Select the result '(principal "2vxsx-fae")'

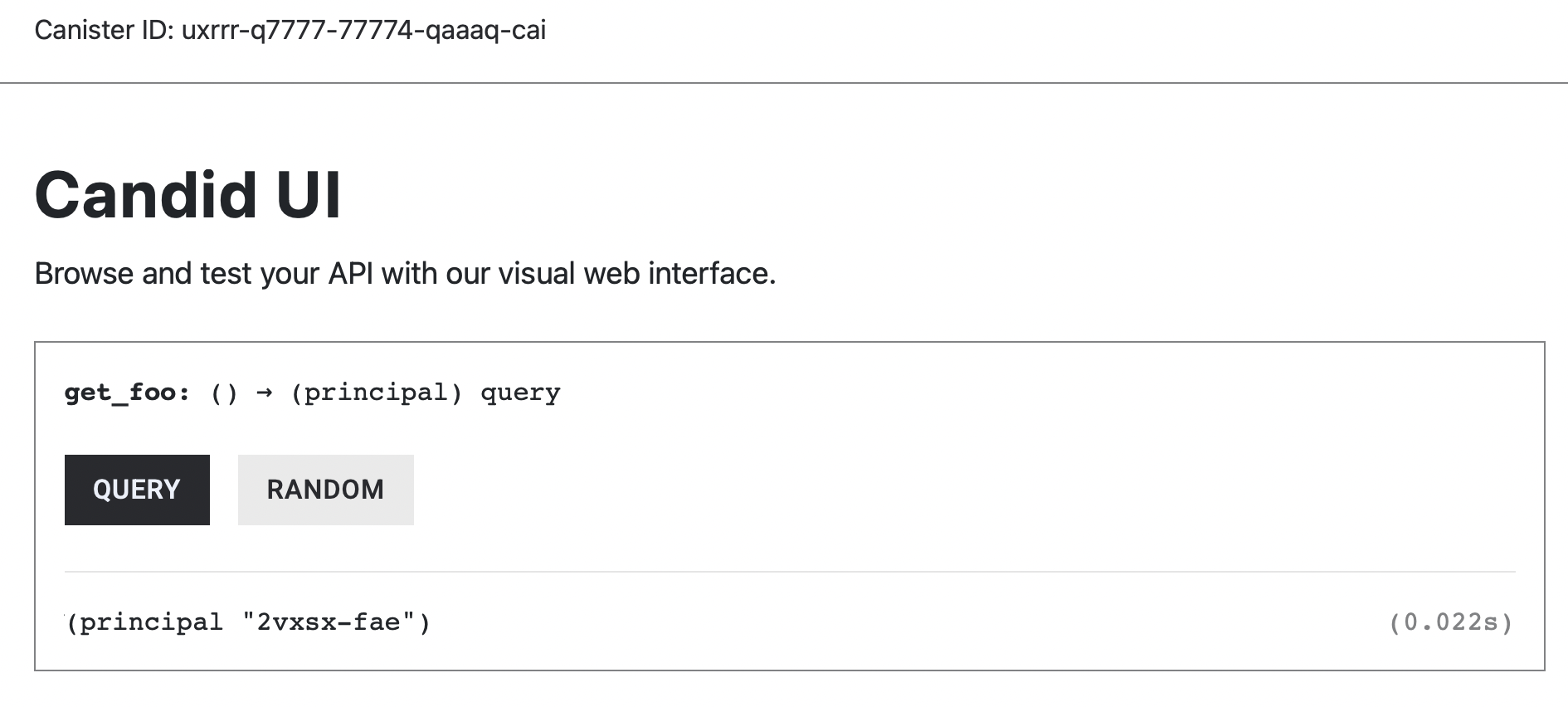click(x=247, y=622)
